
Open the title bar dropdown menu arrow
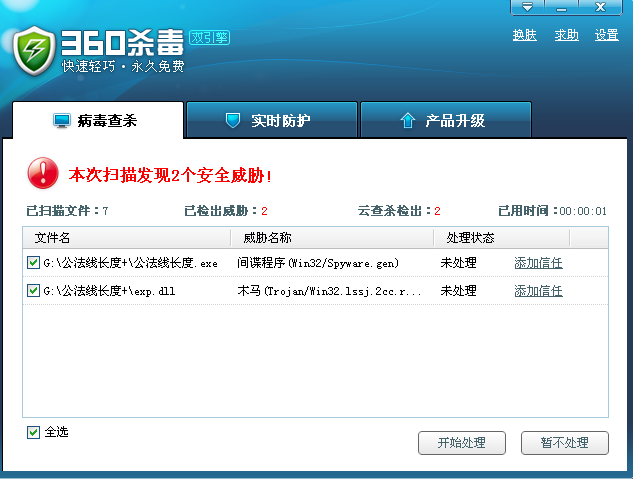tap(527, 7)
